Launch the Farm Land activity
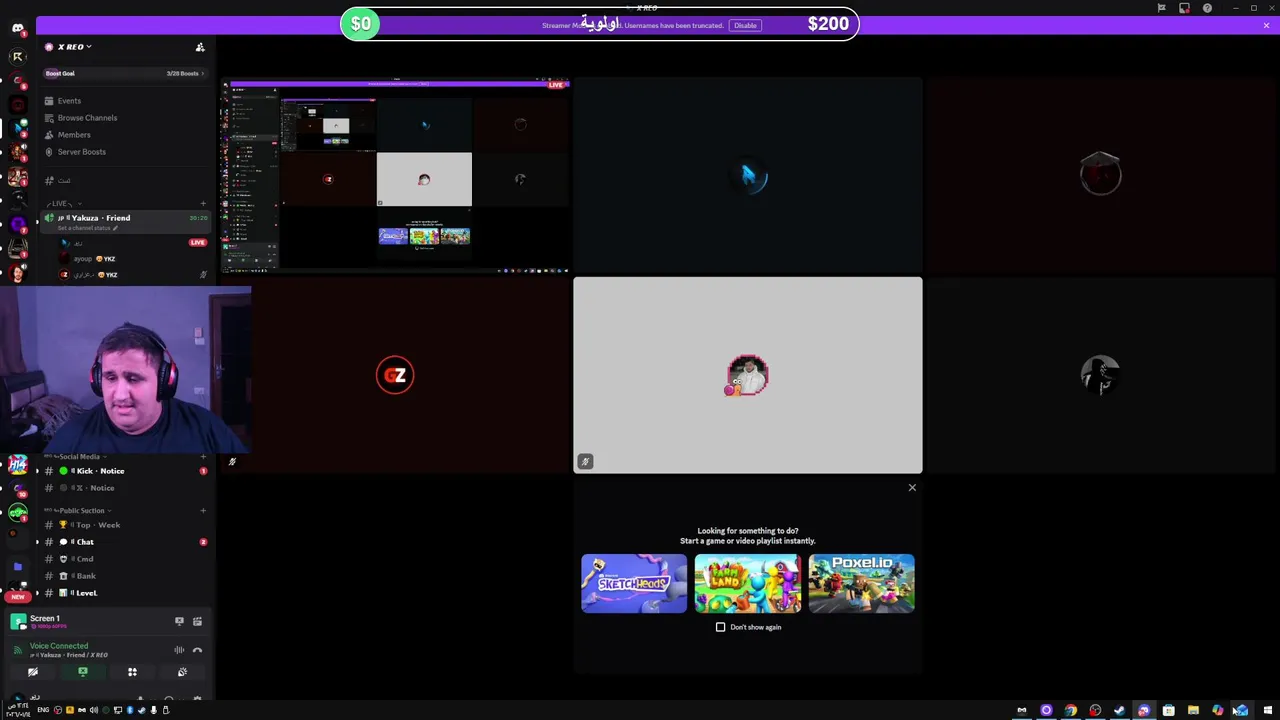This screenshot has height=720, width=1280. [748, 583]
